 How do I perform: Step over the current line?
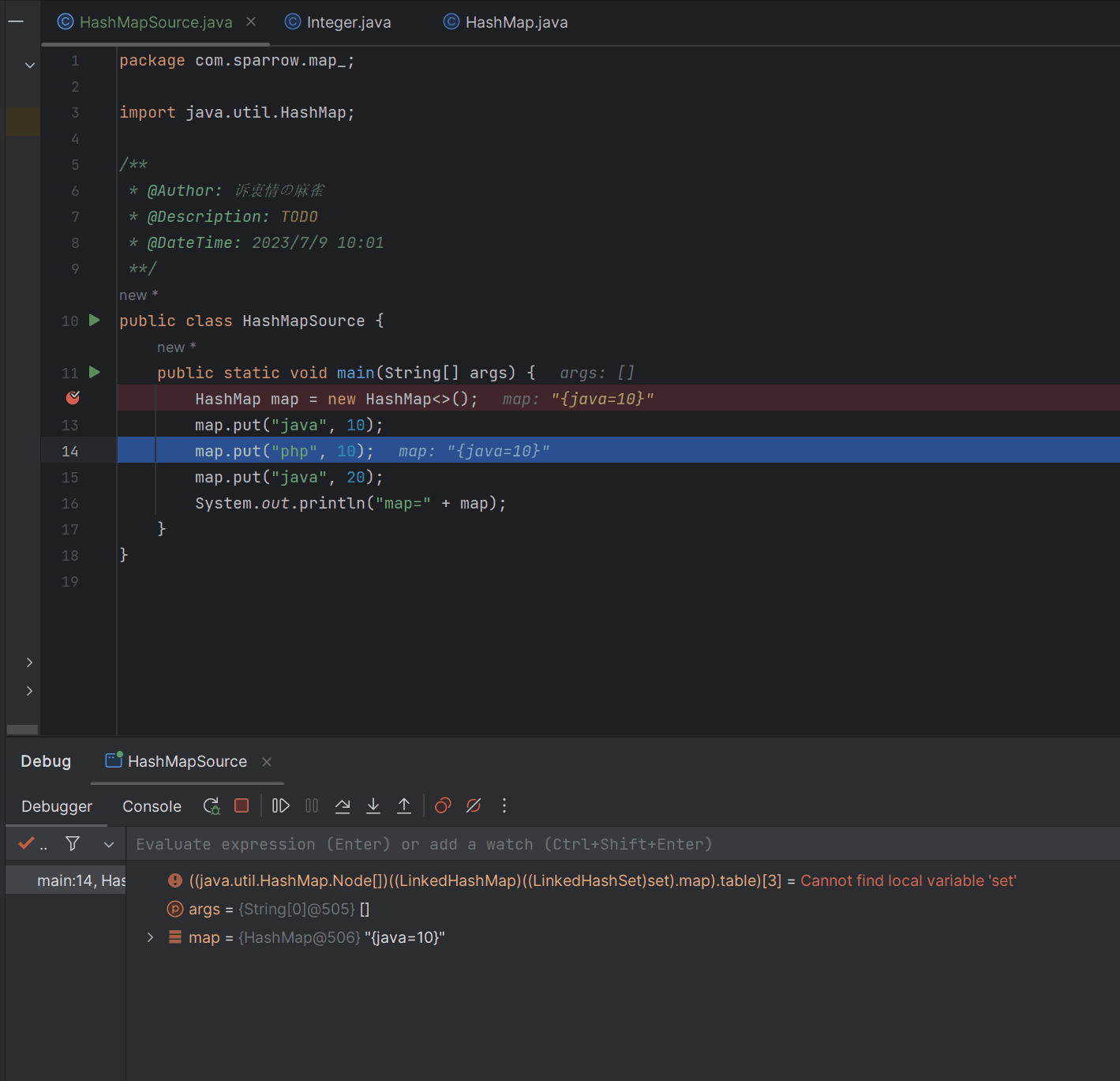coord(343,805)
